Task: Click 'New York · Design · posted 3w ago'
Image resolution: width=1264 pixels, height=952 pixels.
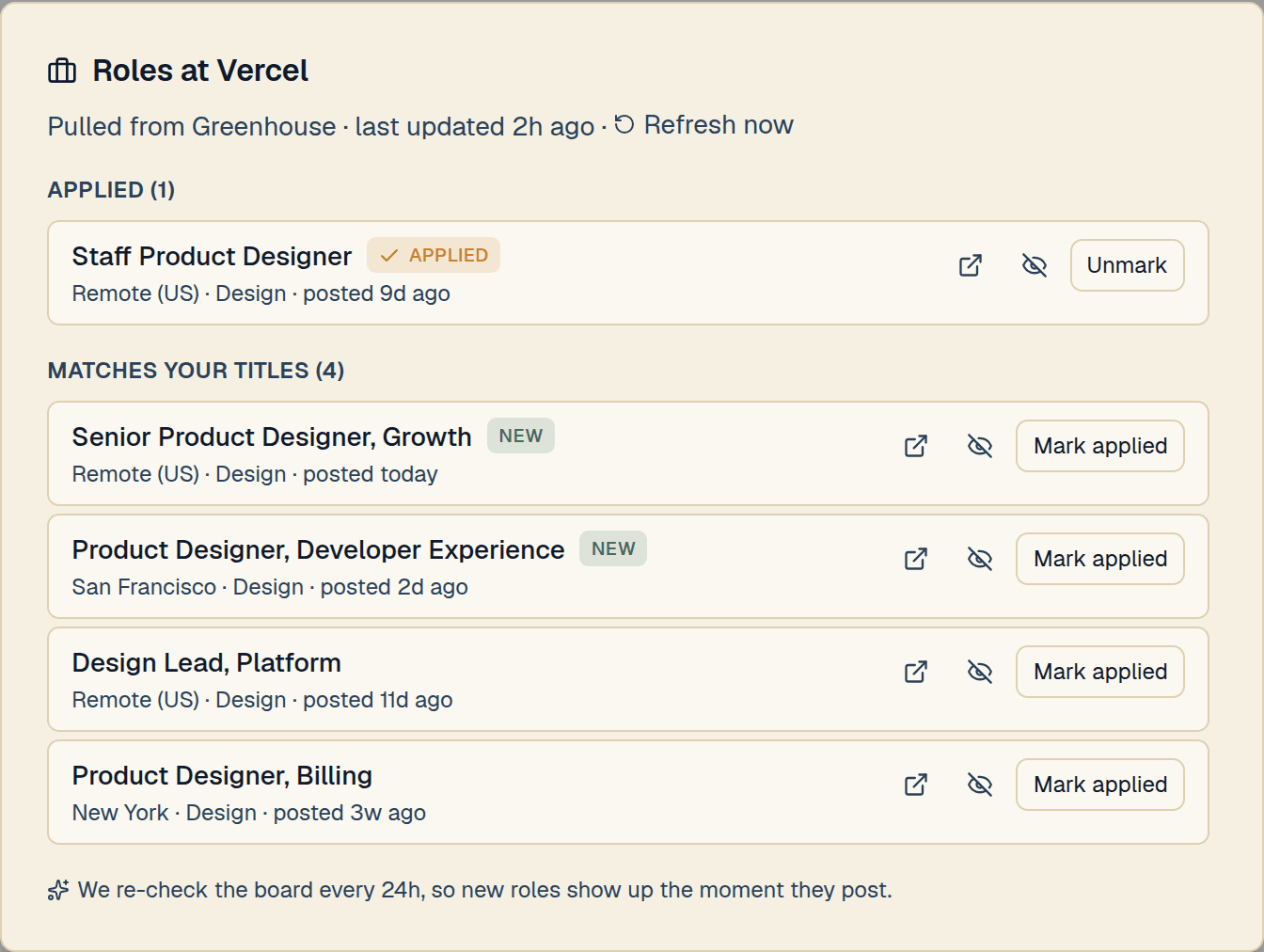Action: tap(249, 813)
